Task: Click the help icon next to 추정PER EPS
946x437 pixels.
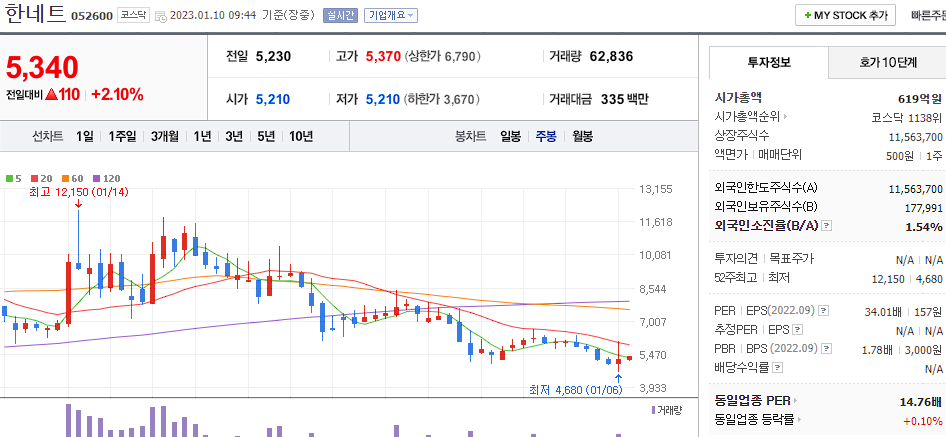Action: pyautogui.click(x=798, y=330)
